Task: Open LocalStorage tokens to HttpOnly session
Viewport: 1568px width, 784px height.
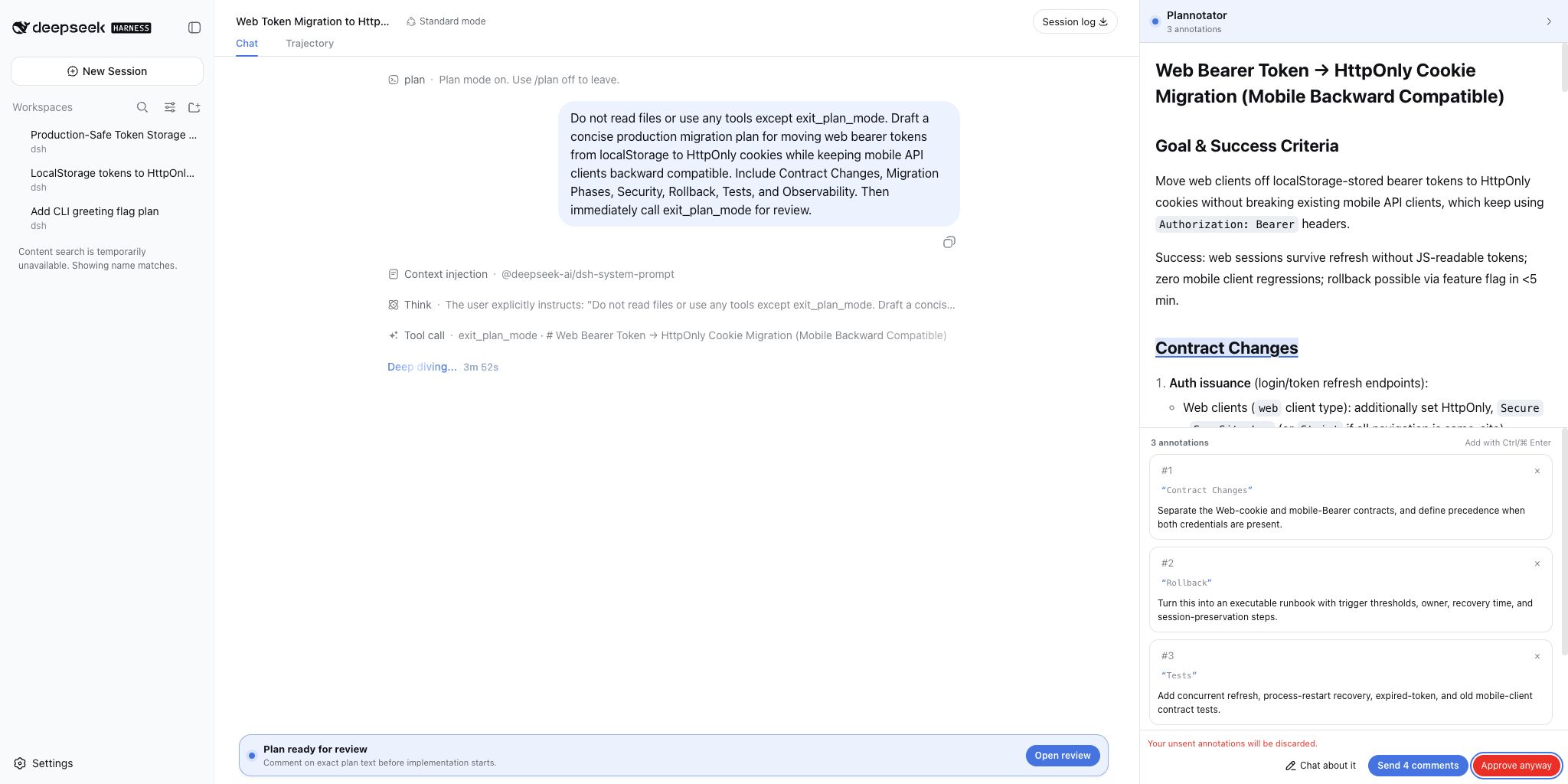Action: (112, 179)
